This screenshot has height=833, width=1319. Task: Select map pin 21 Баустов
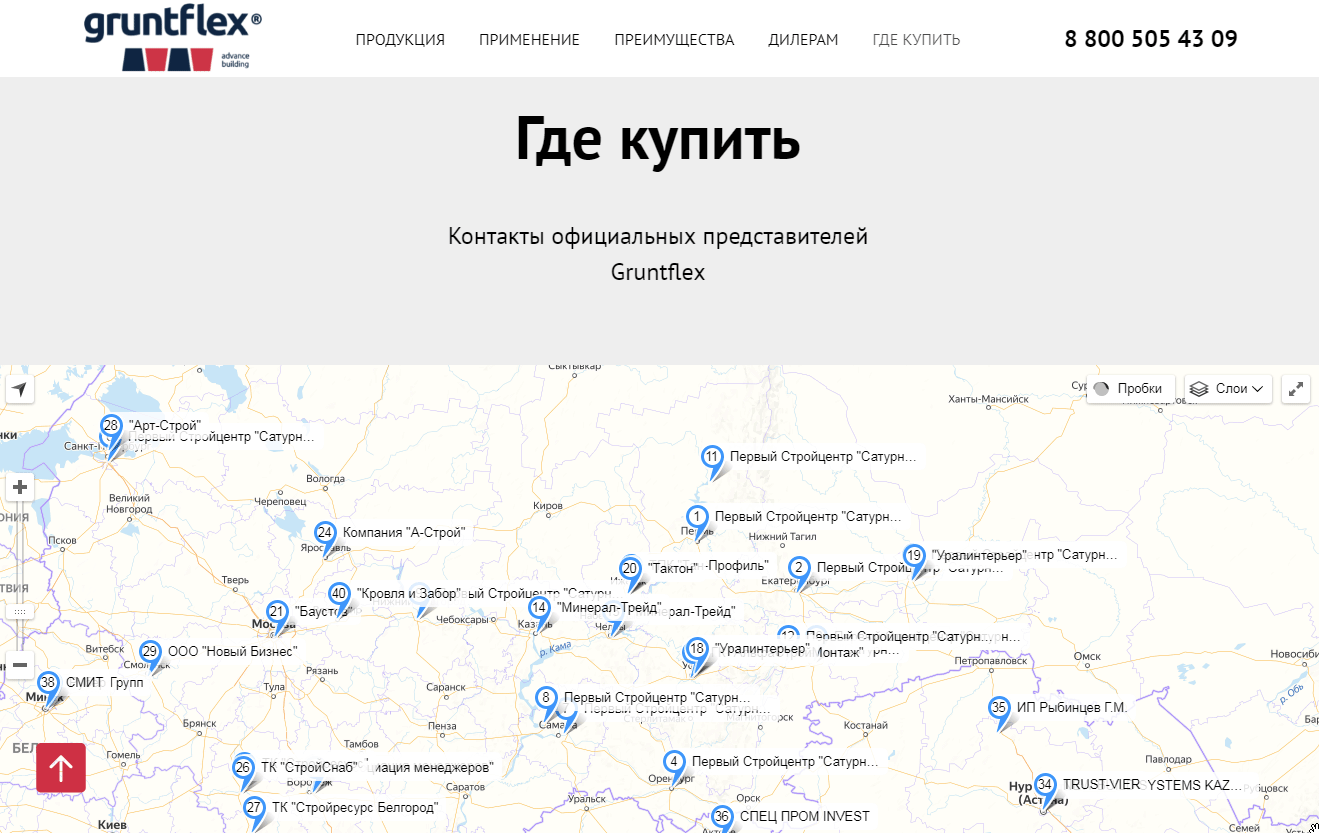[277, 612]
